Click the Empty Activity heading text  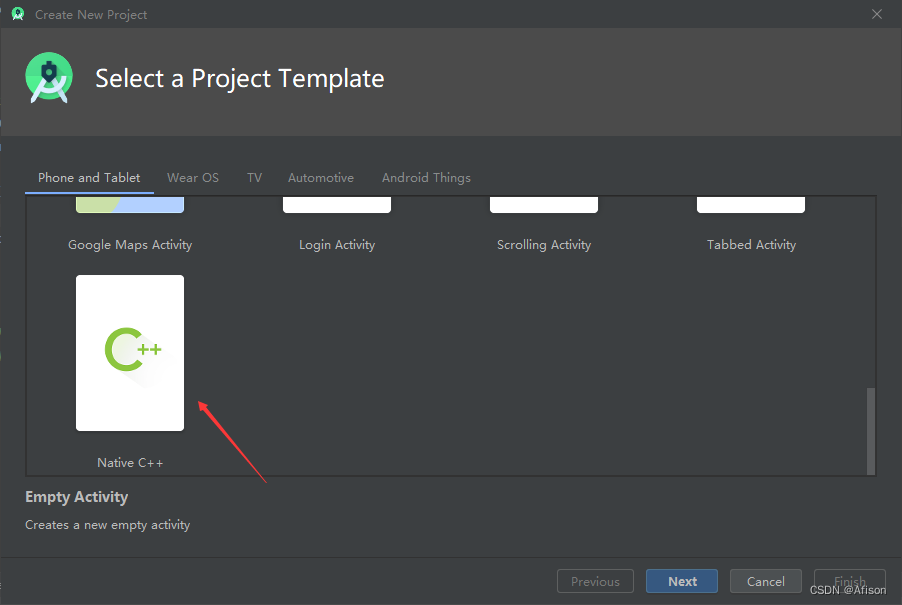(77, 497)
